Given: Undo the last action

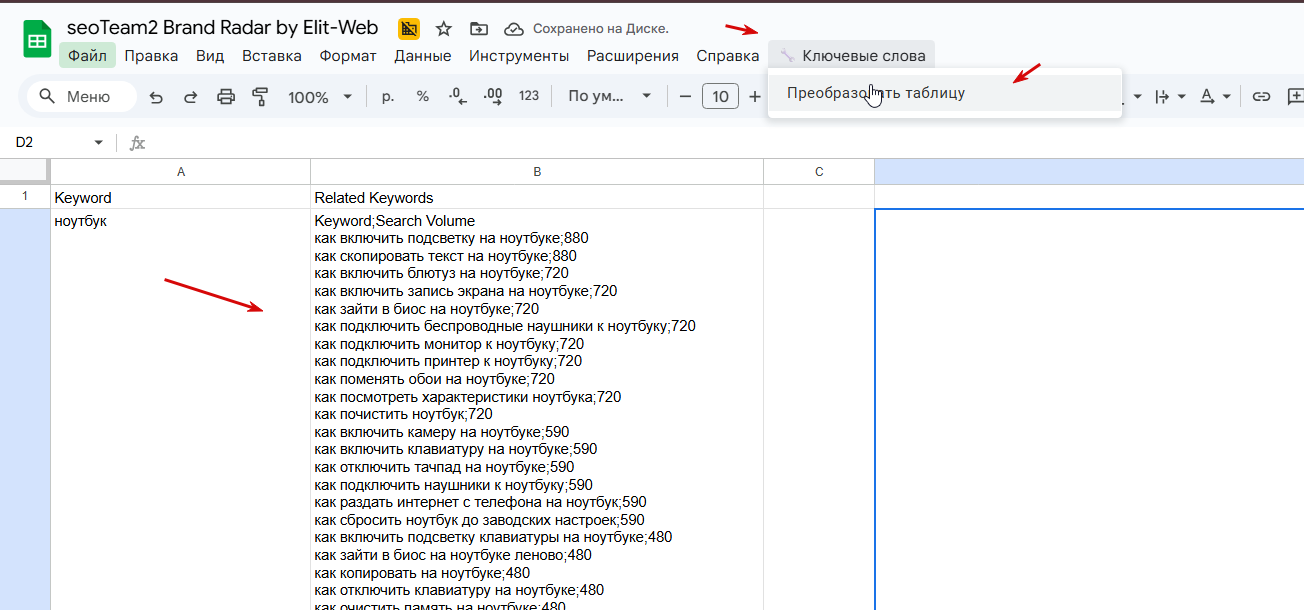Looking at the screenshot, I should click(156, 97).
